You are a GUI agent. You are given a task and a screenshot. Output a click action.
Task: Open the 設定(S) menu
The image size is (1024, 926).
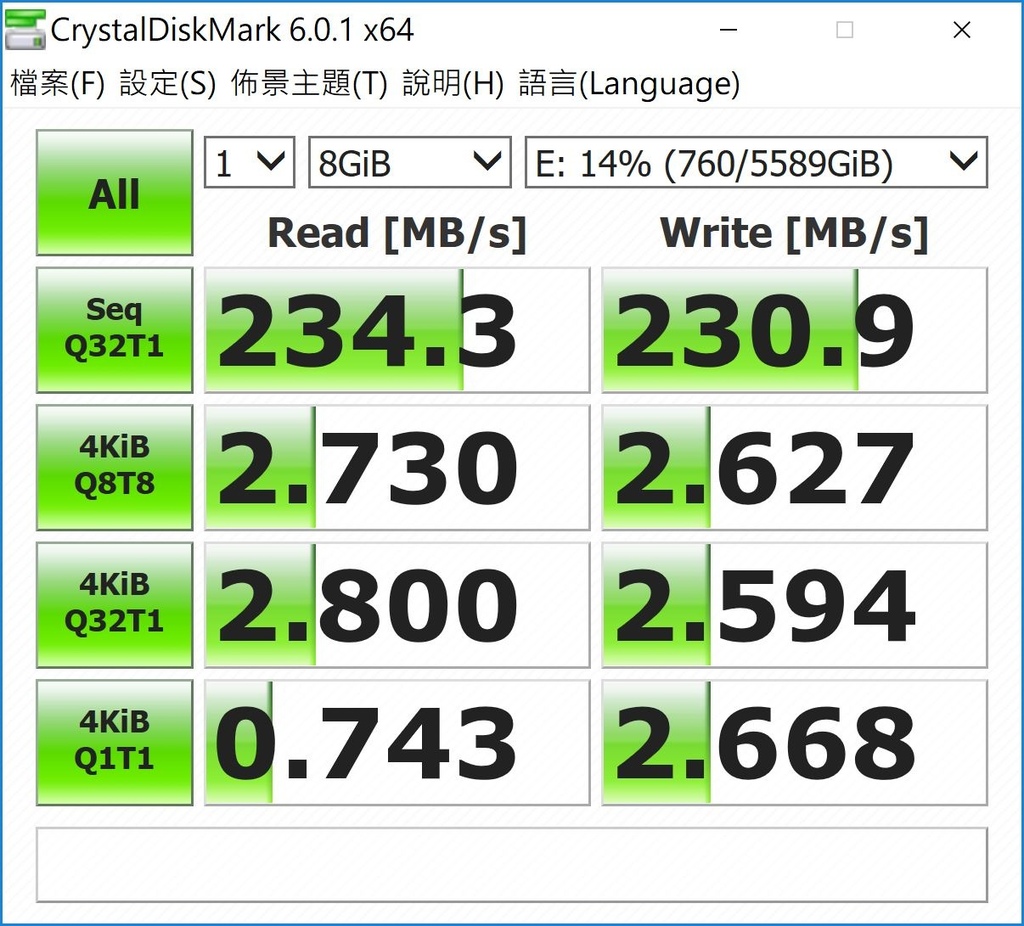click(167, 84)
